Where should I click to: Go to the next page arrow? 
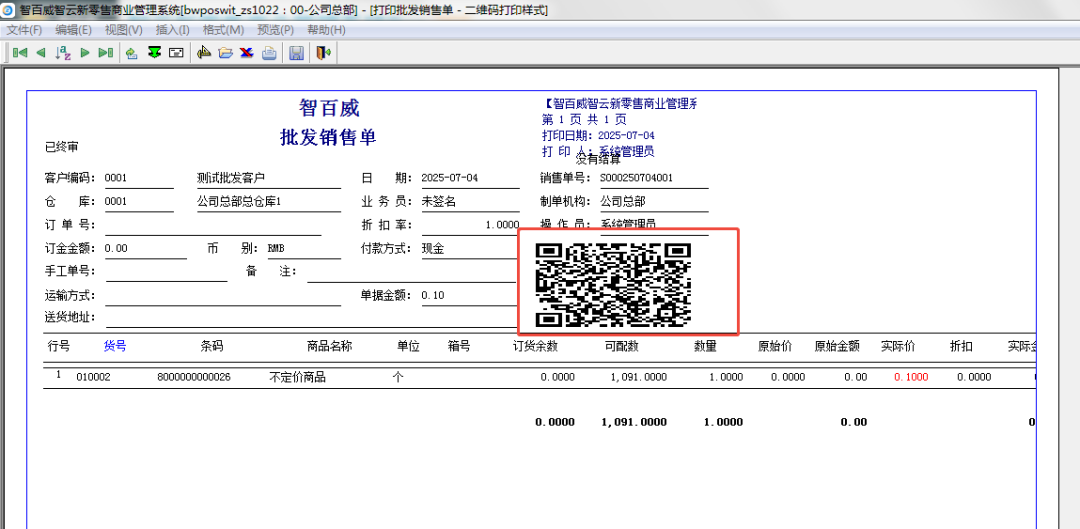click(85, 52)
